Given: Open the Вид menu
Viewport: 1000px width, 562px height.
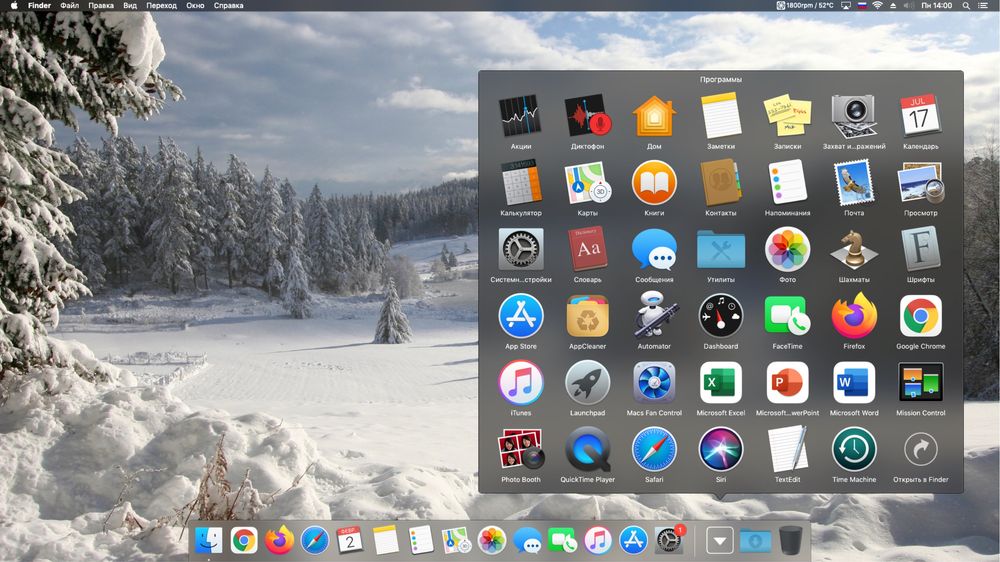Looking at the screenshot, I should [x=130, y=6].
